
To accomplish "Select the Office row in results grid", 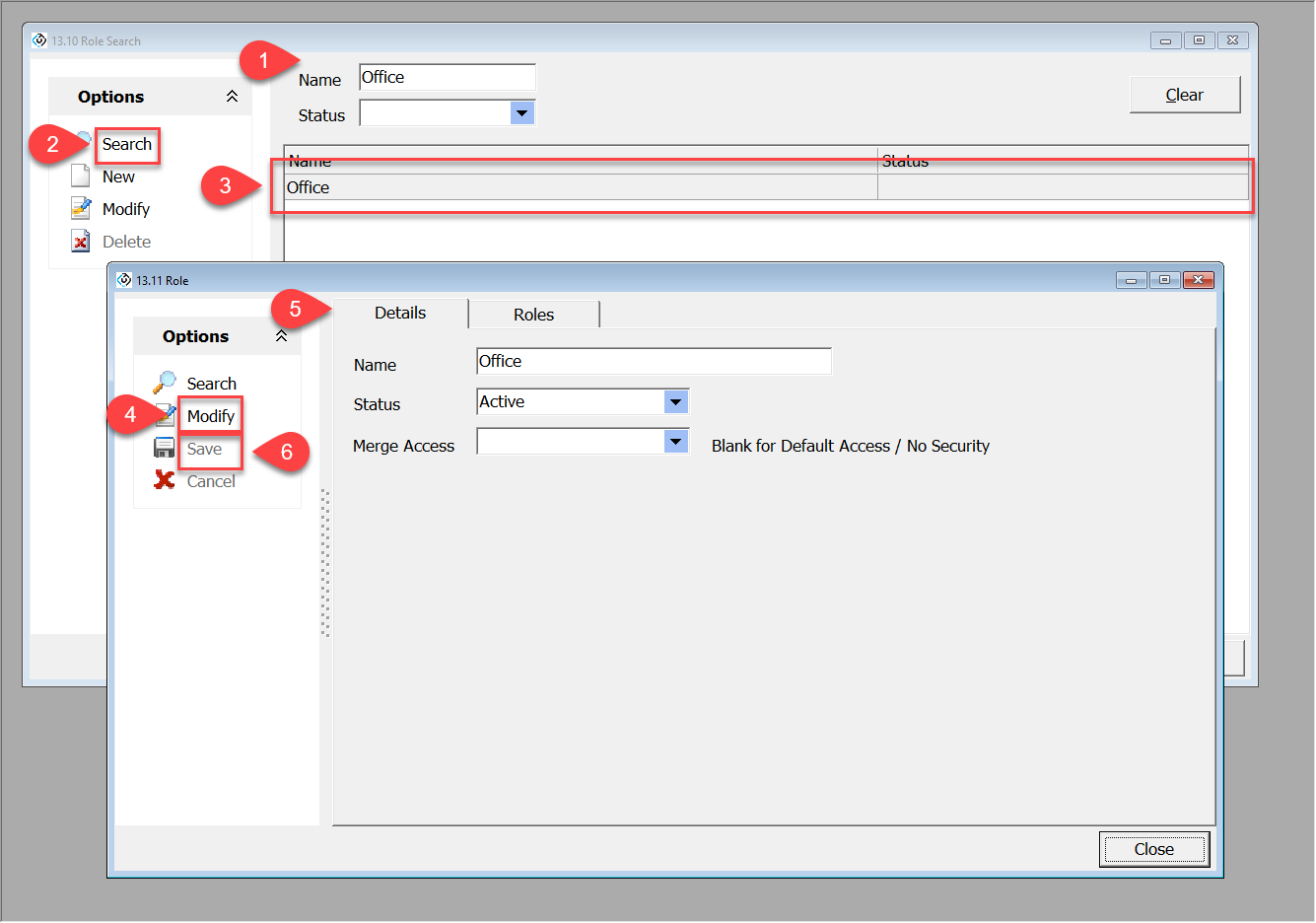I will pyautogui.click(x=580, y=187).
